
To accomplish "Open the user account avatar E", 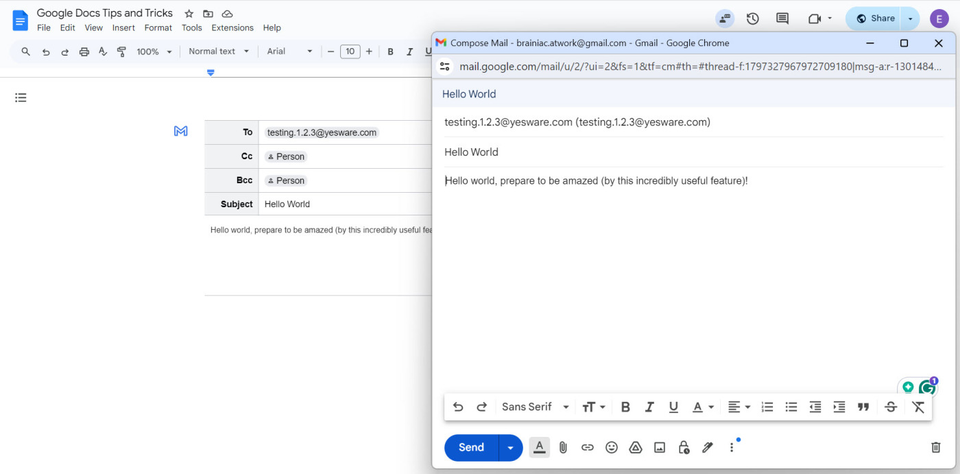I will (x=939, y=18).
